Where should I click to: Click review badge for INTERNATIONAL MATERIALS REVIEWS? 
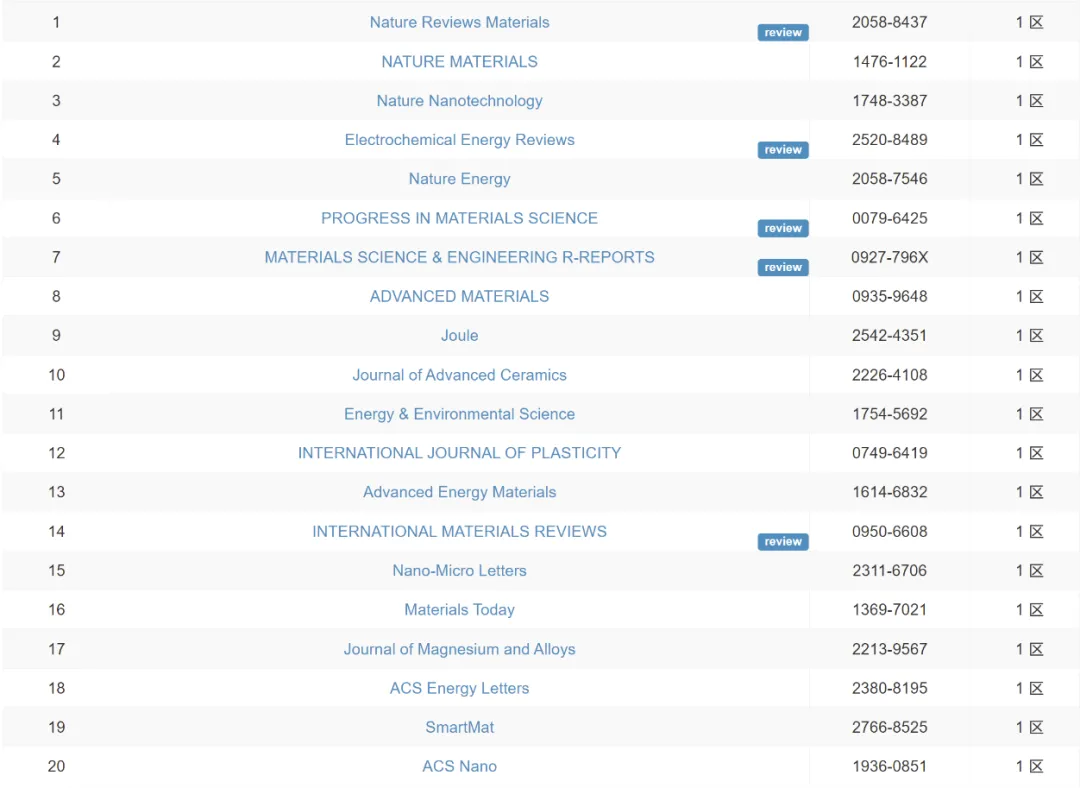(x=783, y=541)
